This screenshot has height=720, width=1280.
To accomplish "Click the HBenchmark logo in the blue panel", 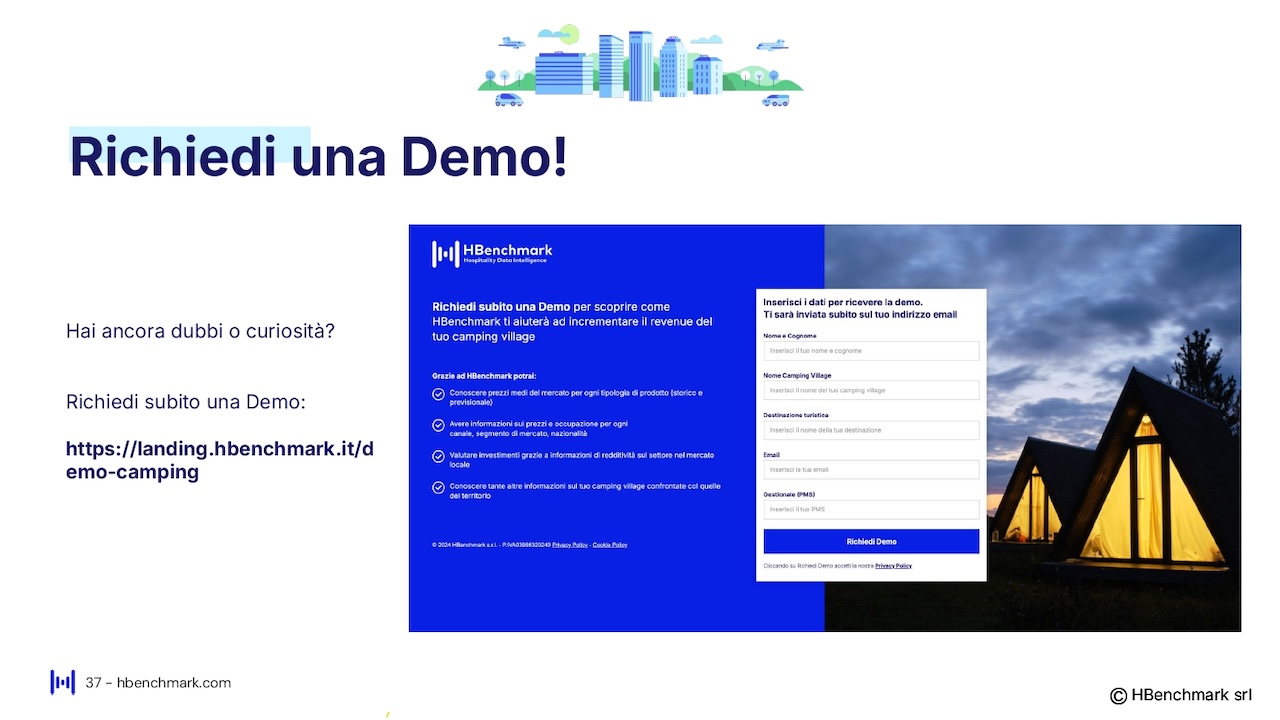I will 491,254.
